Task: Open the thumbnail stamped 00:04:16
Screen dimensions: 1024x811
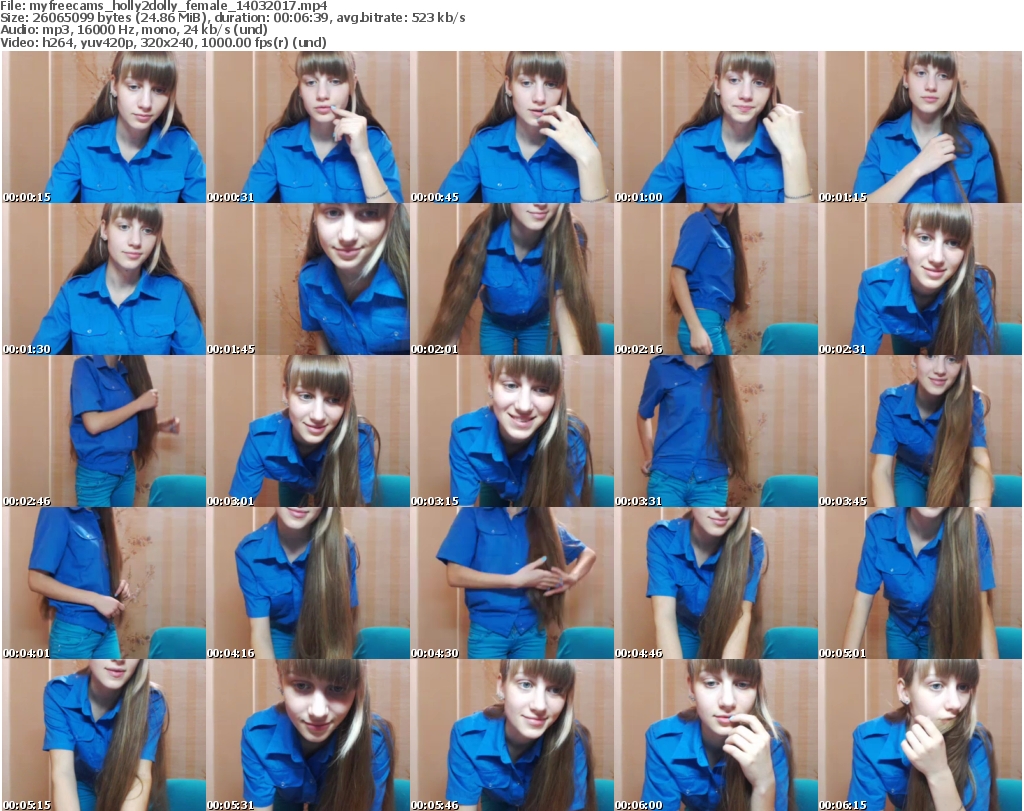Action: point(308,583)
